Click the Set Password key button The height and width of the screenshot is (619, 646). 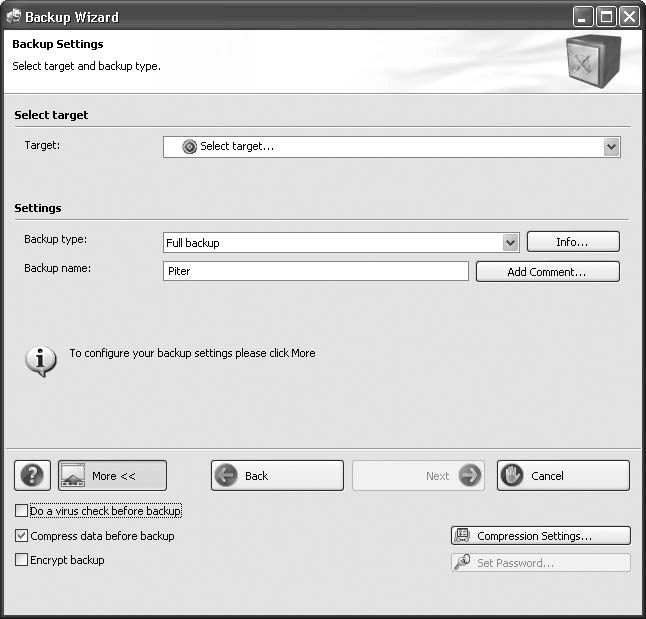point(540,563)
